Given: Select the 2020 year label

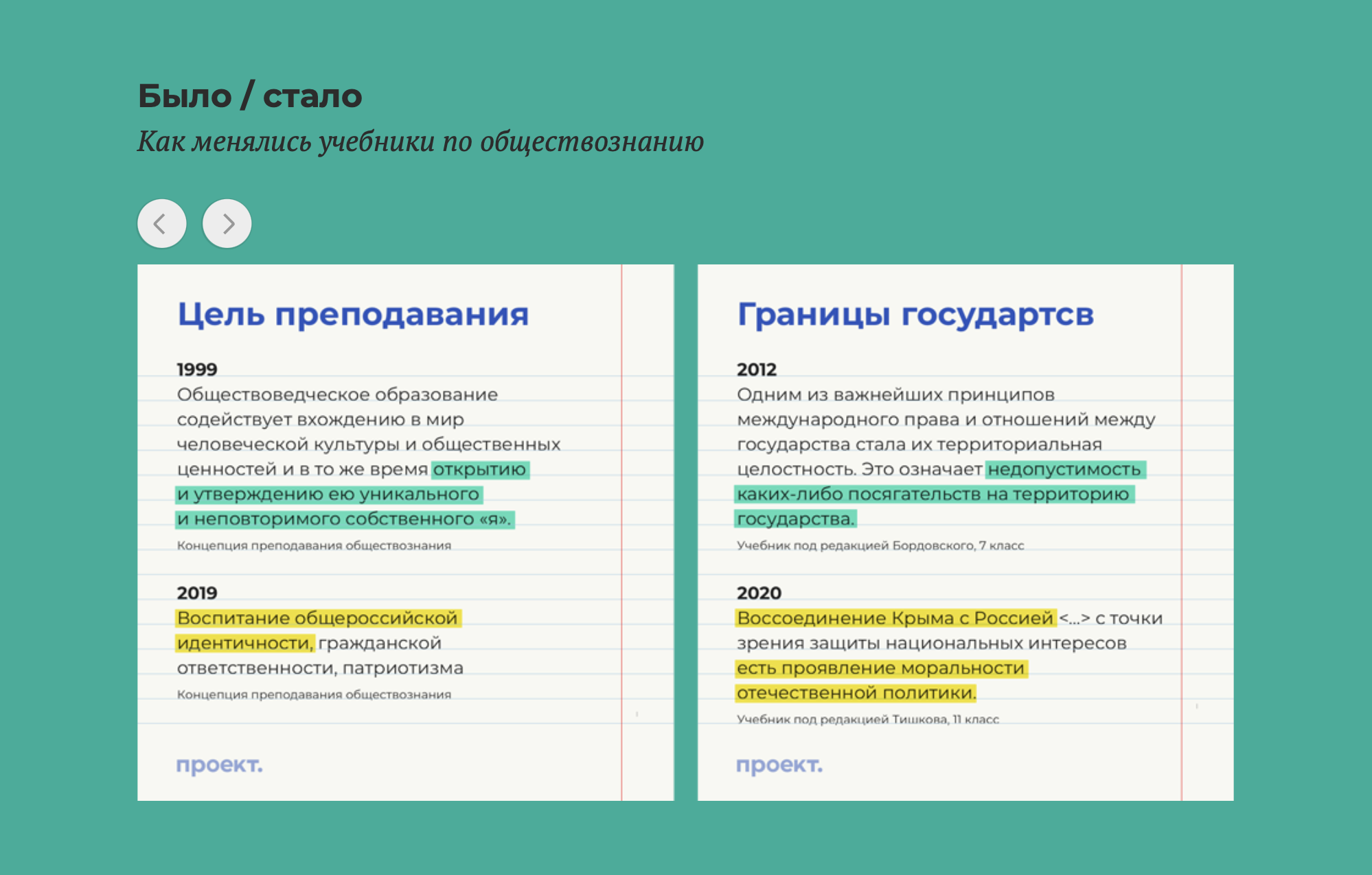Looking at the screenshot, I should tap(759, 593).
